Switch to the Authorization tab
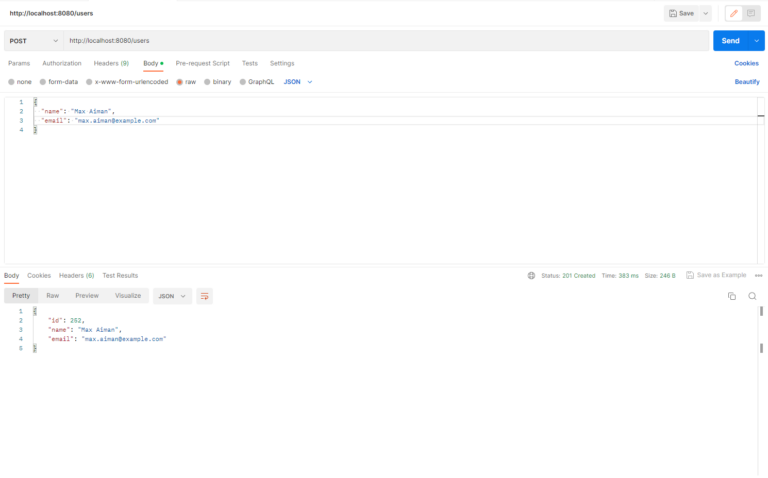This screenshot has width=768, height=478. coord(62,63)
